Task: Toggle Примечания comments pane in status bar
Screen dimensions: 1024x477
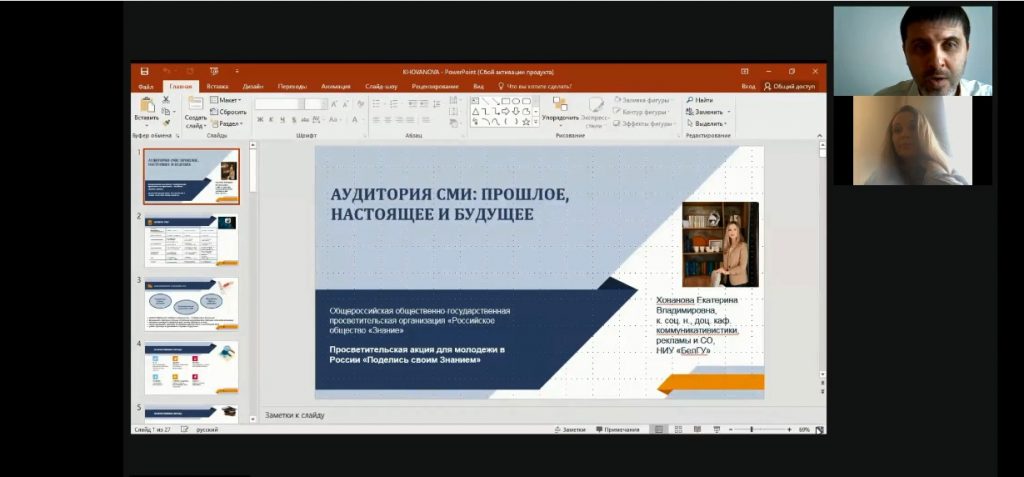Action: tap(618, 429)
